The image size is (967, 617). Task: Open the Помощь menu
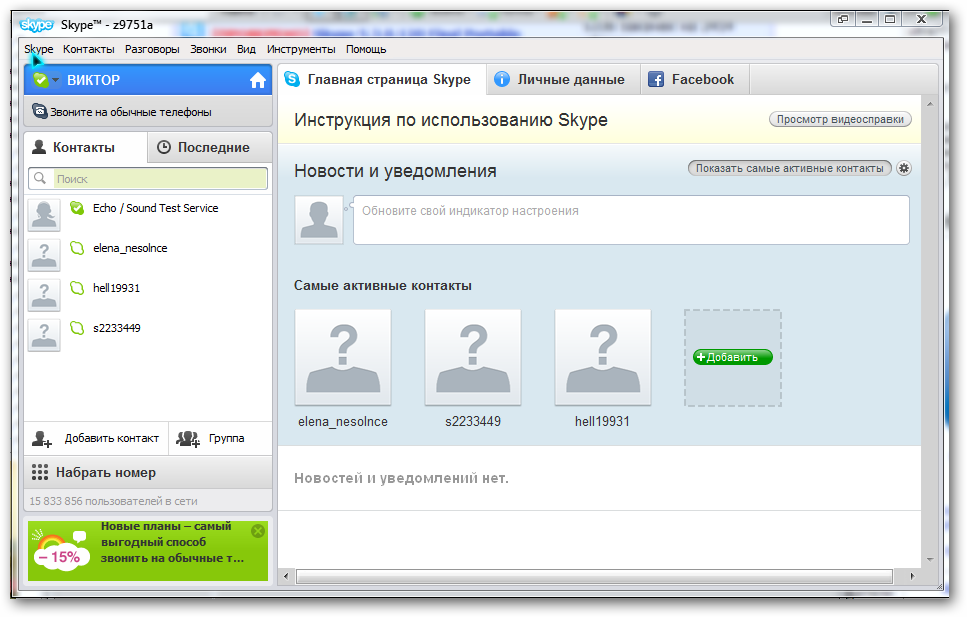pyautogui.click(x=366, y=49)
